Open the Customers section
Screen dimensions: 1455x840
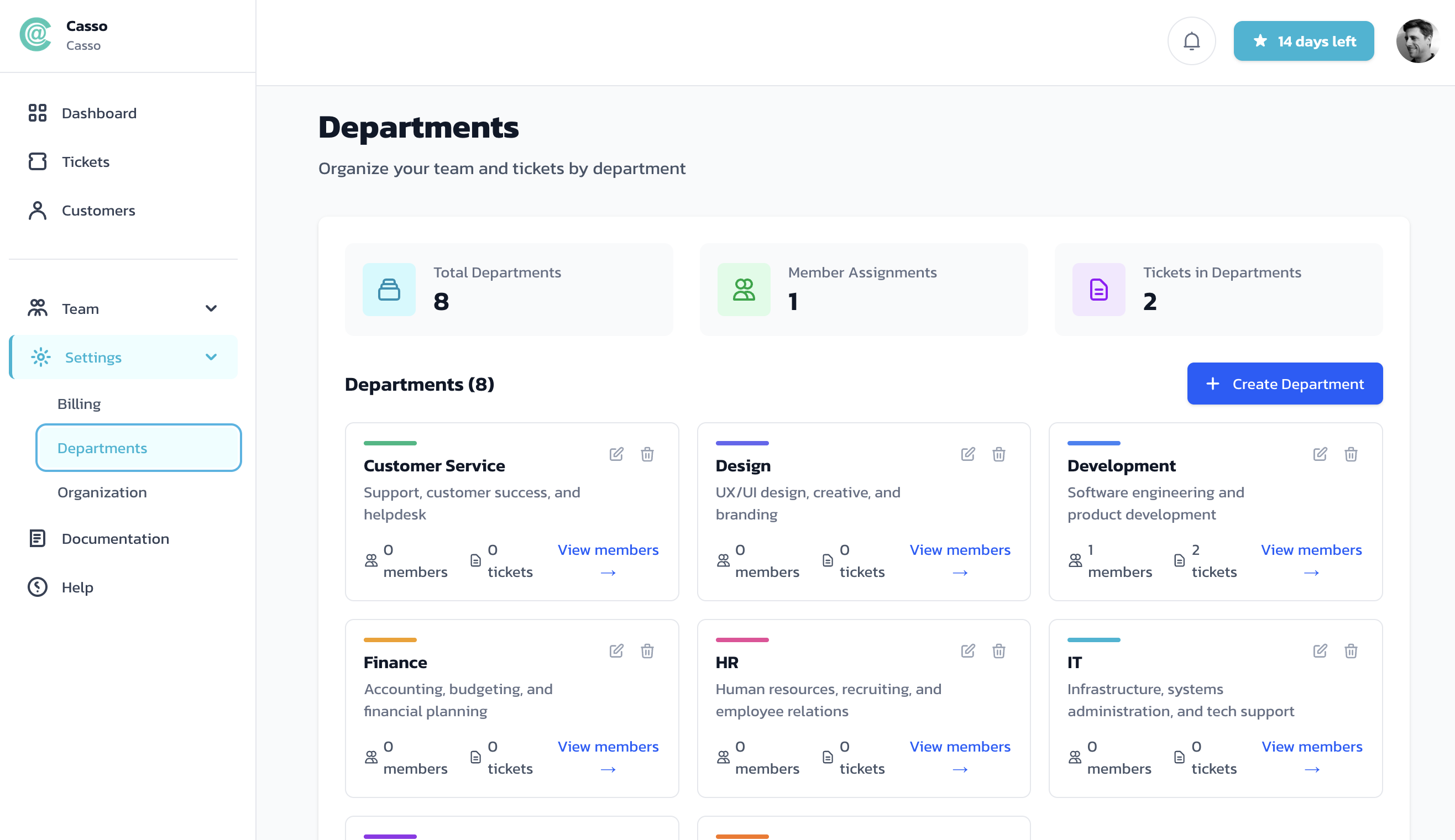pyautogui.click(x=97, y=211)
